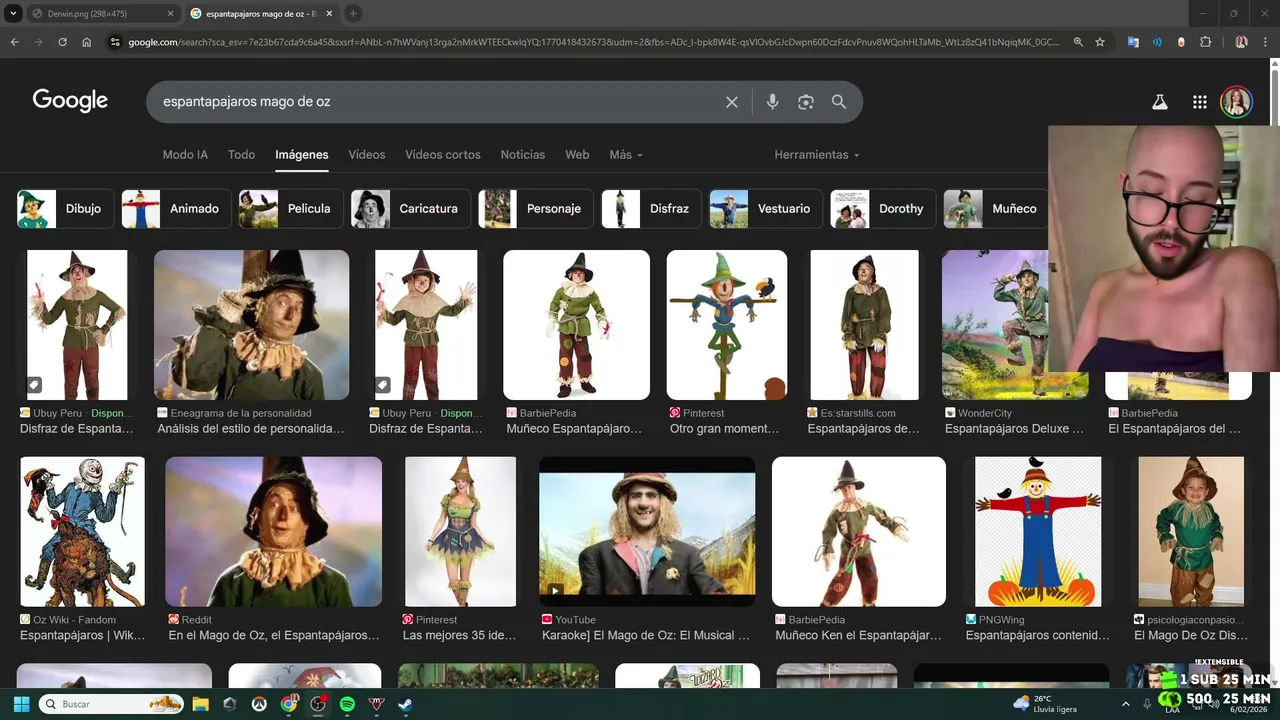Open the PNGWing scarecrow clipart image

coord(1038,532)
